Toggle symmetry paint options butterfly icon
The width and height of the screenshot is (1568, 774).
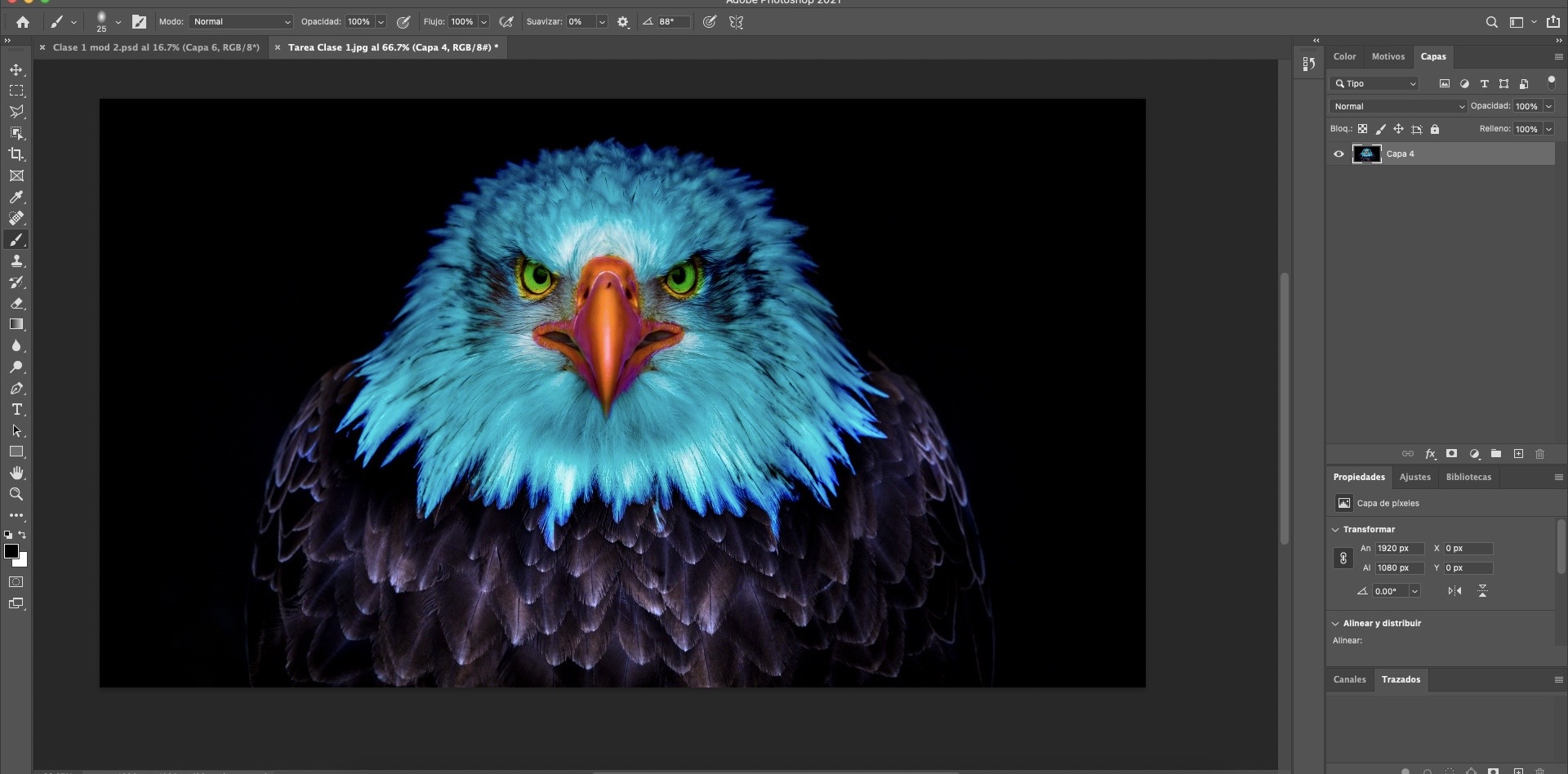pos(737,22)
